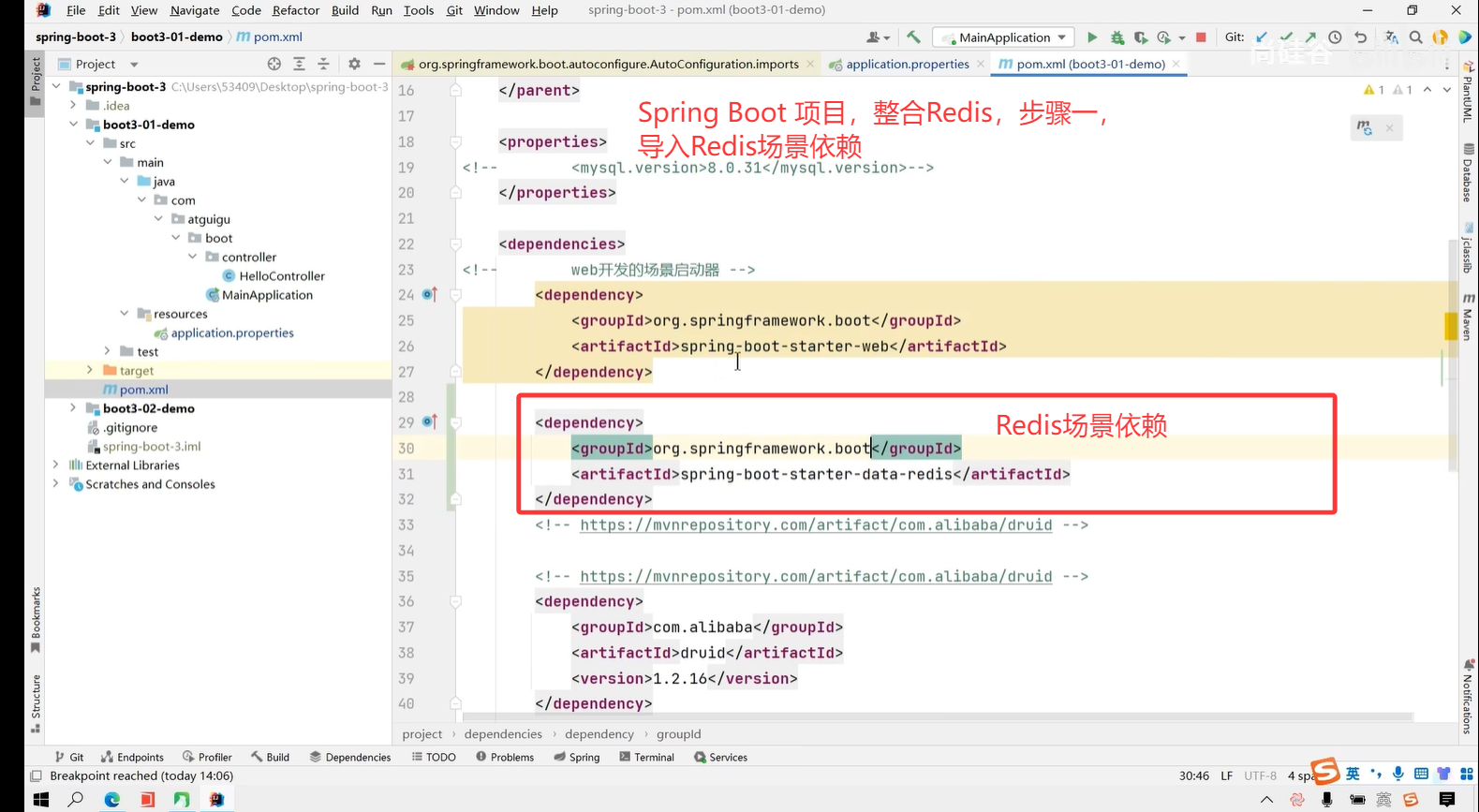
Task: Open the Tools menu
Action: pos(418,10)
